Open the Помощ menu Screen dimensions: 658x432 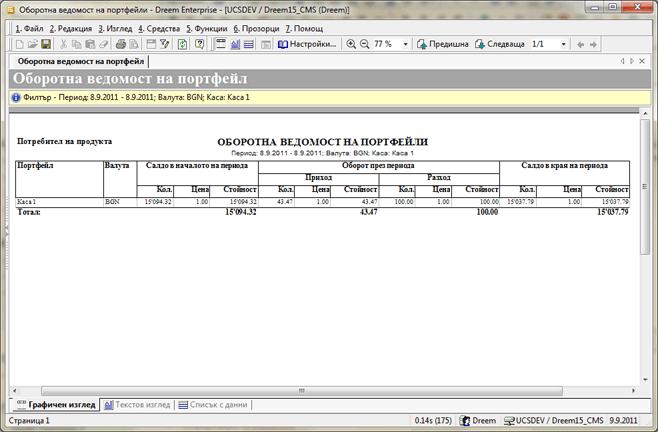pos(304,29)
